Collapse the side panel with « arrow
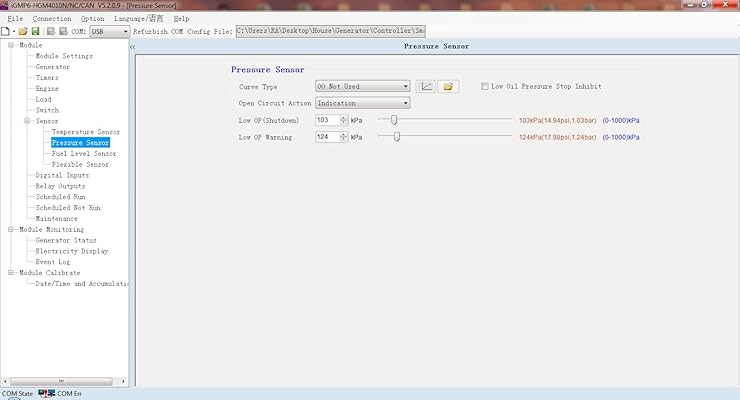 click(133, 47)
